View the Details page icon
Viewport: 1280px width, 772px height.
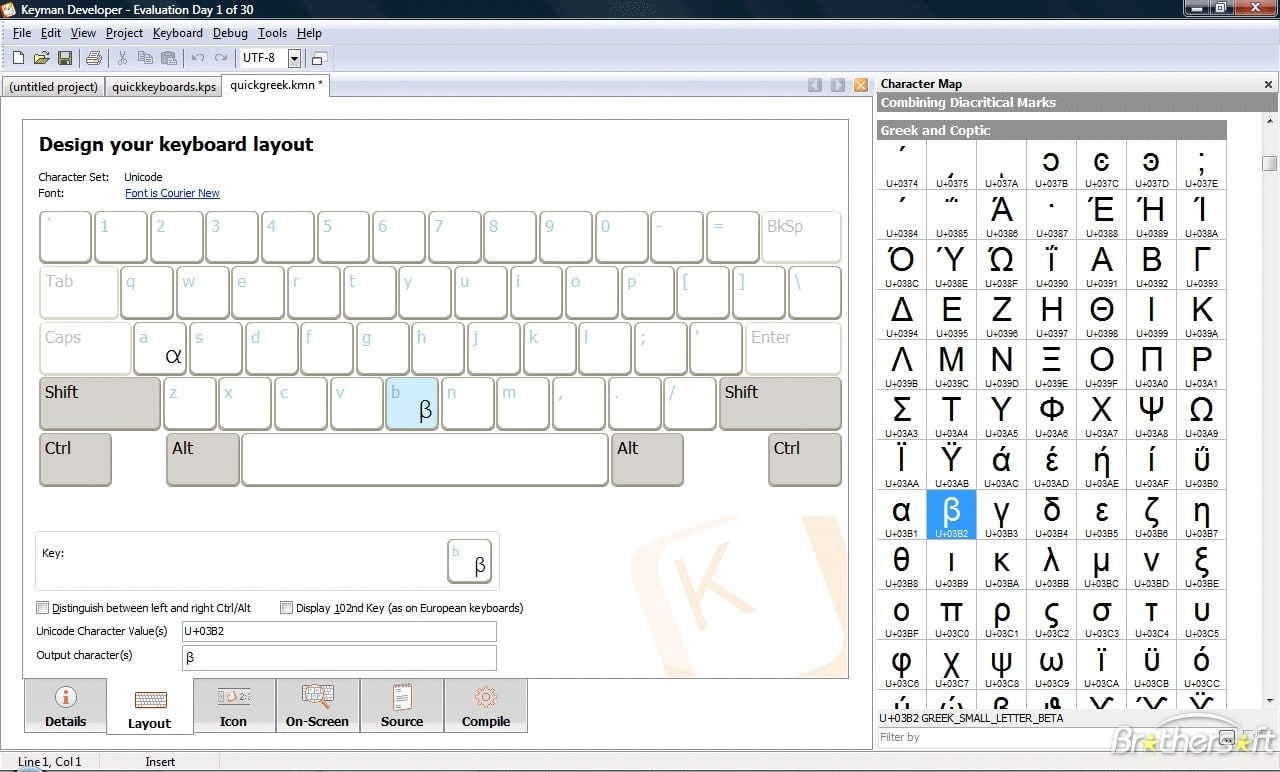(x=65, y=706)
